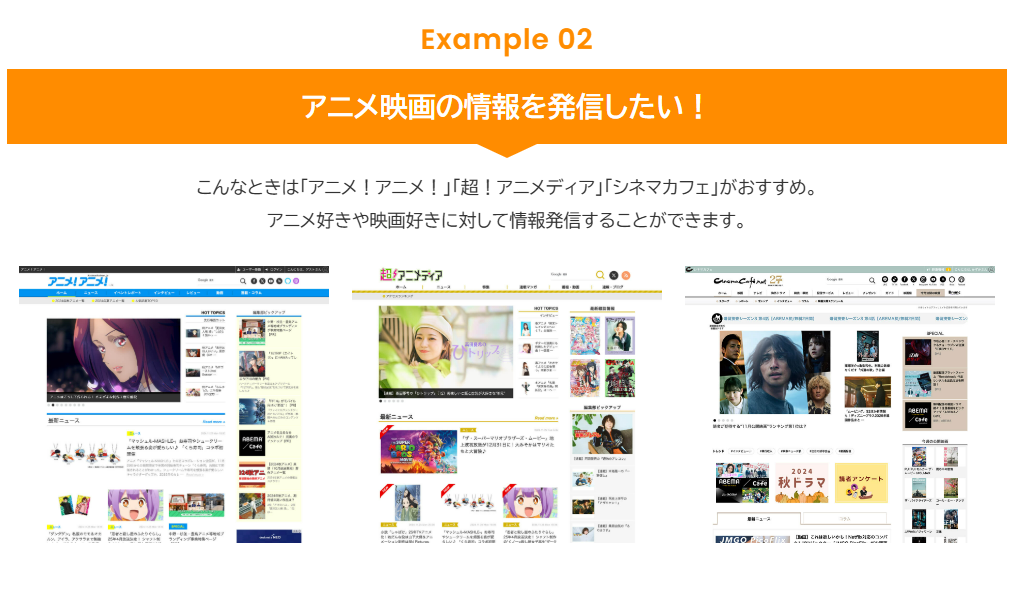Select the ホーム tab in blue nav bar
The image size is (1012, 616).
coord(62,293)
